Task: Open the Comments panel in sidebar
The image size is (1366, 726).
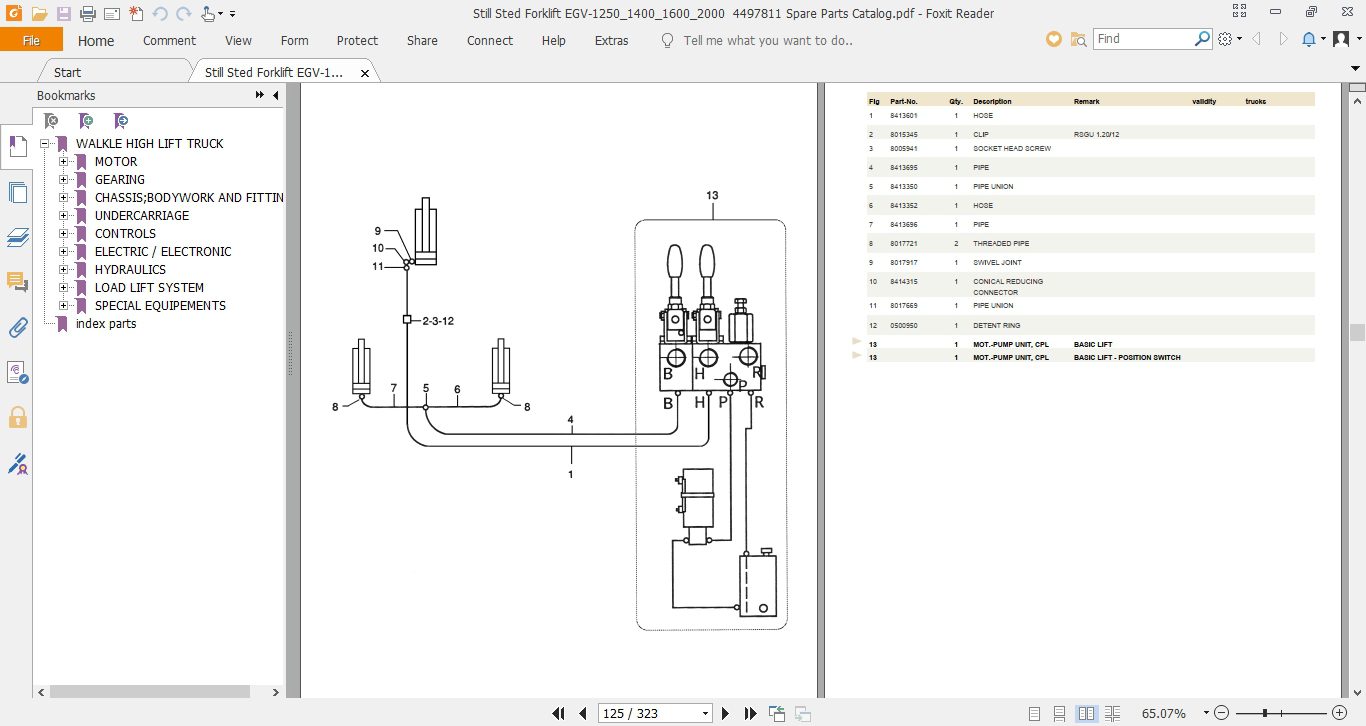Action: click(x=17, y=282)
